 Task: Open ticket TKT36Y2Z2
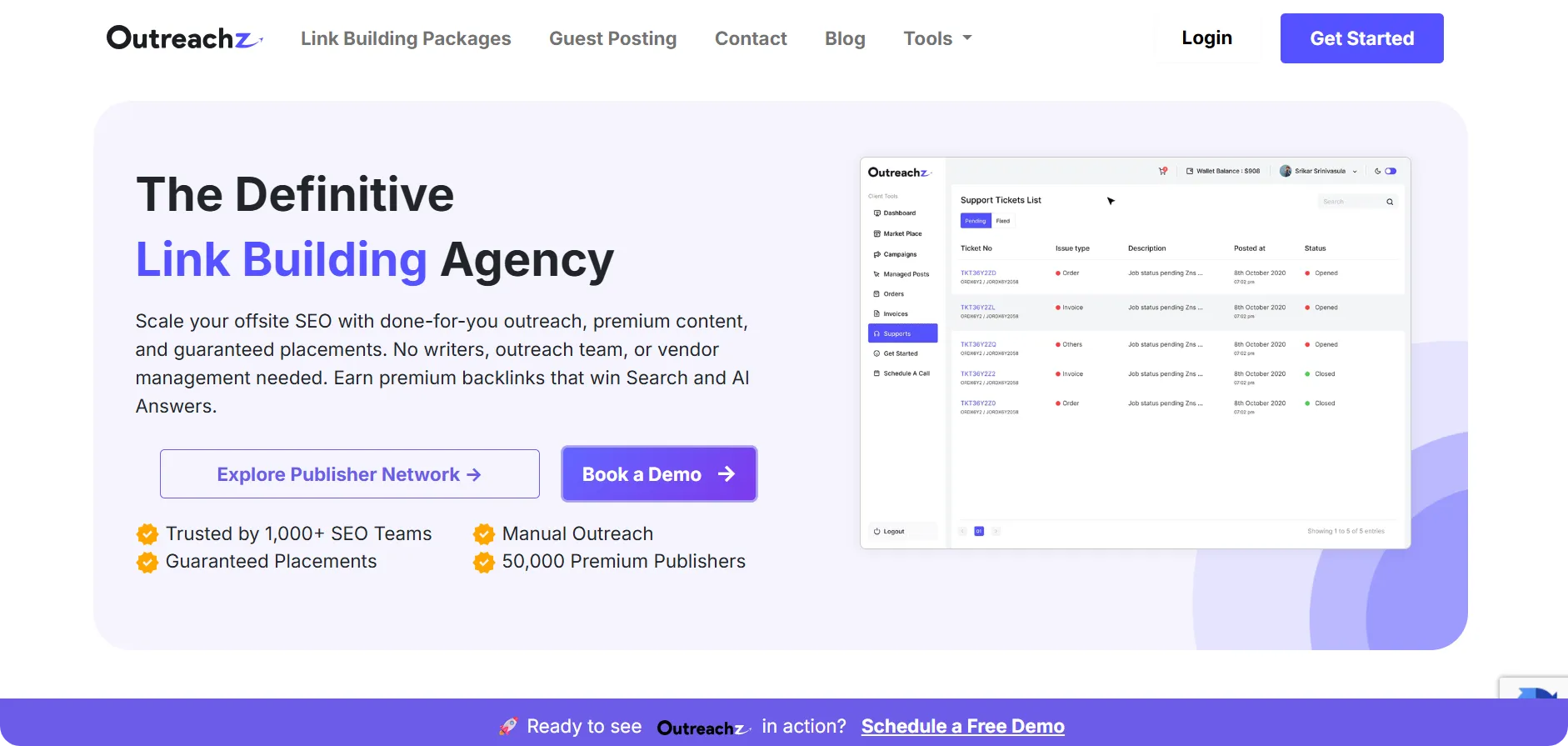(x=978, y=374)
